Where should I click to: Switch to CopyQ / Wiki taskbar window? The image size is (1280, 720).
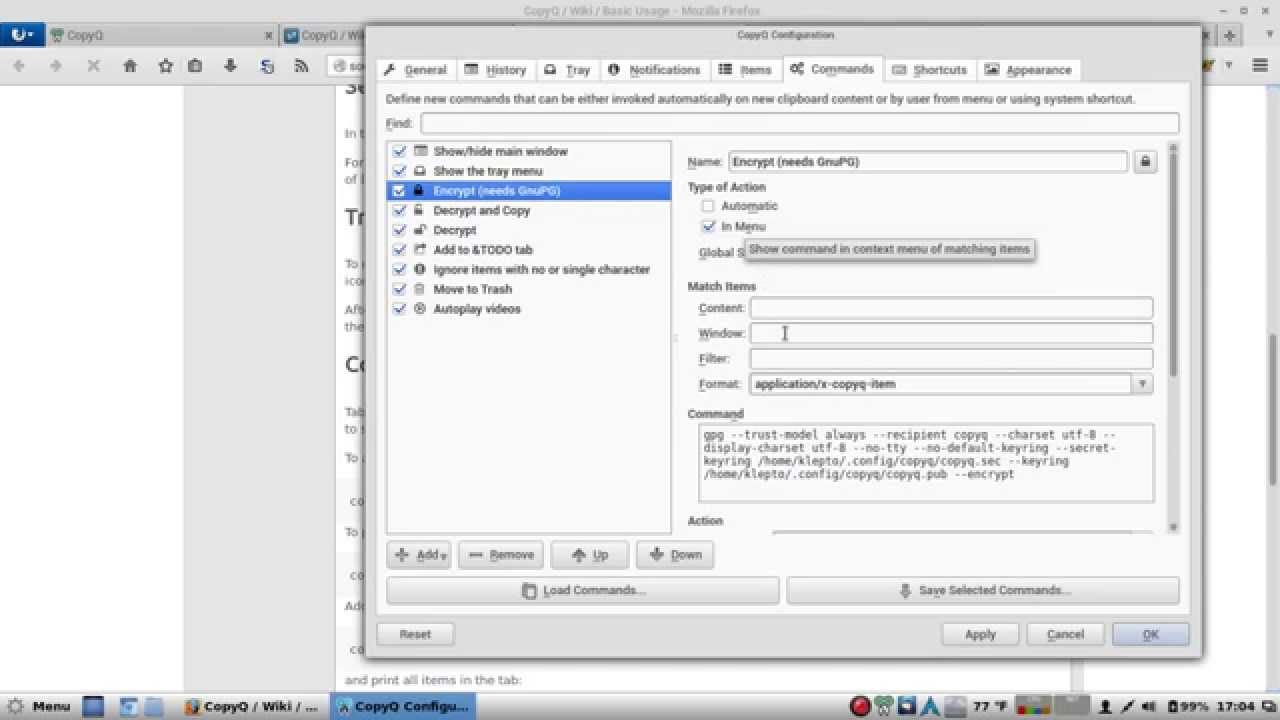click(x=254, y=706)
